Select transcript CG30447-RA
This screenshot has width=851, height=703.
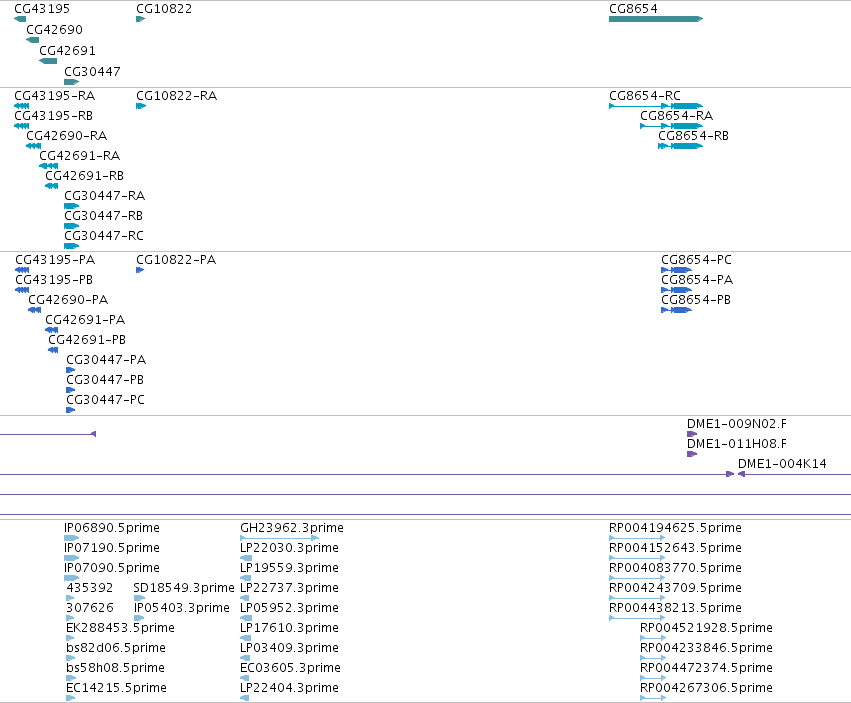coord(105,195)
